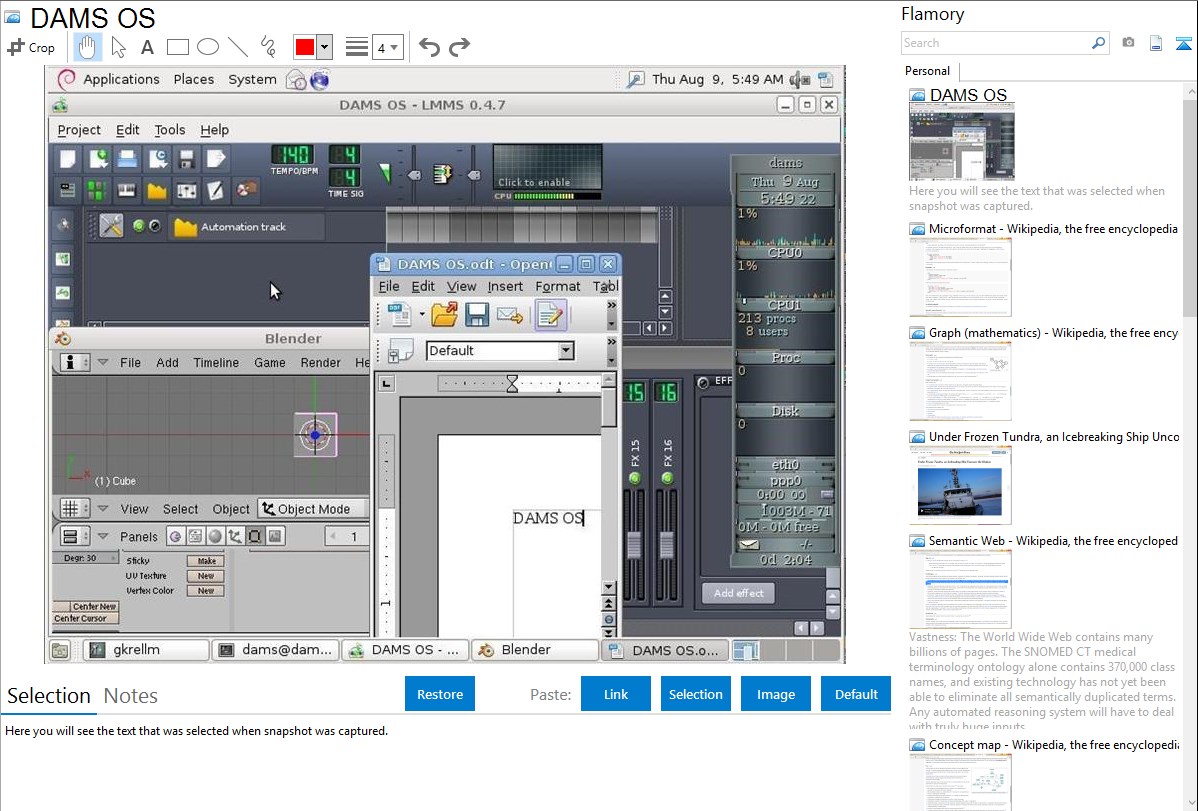The image size is (1198, 811).
Task: Open the Blender Render menu
Action: click(320, 362)
